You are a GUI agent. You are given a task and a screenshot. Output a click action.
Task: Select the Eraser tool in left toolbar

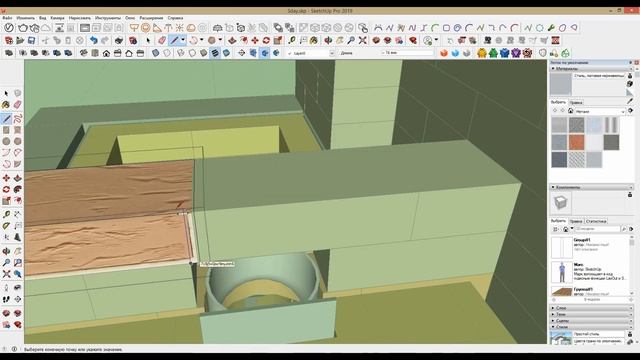coord(18,105)
